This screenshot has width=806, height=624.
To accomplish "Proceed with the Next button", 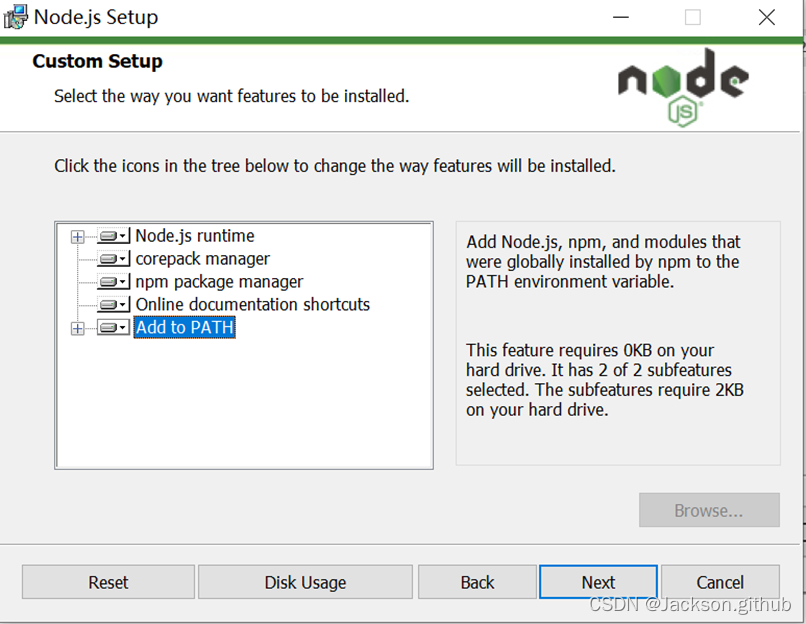I will [598, 582].
